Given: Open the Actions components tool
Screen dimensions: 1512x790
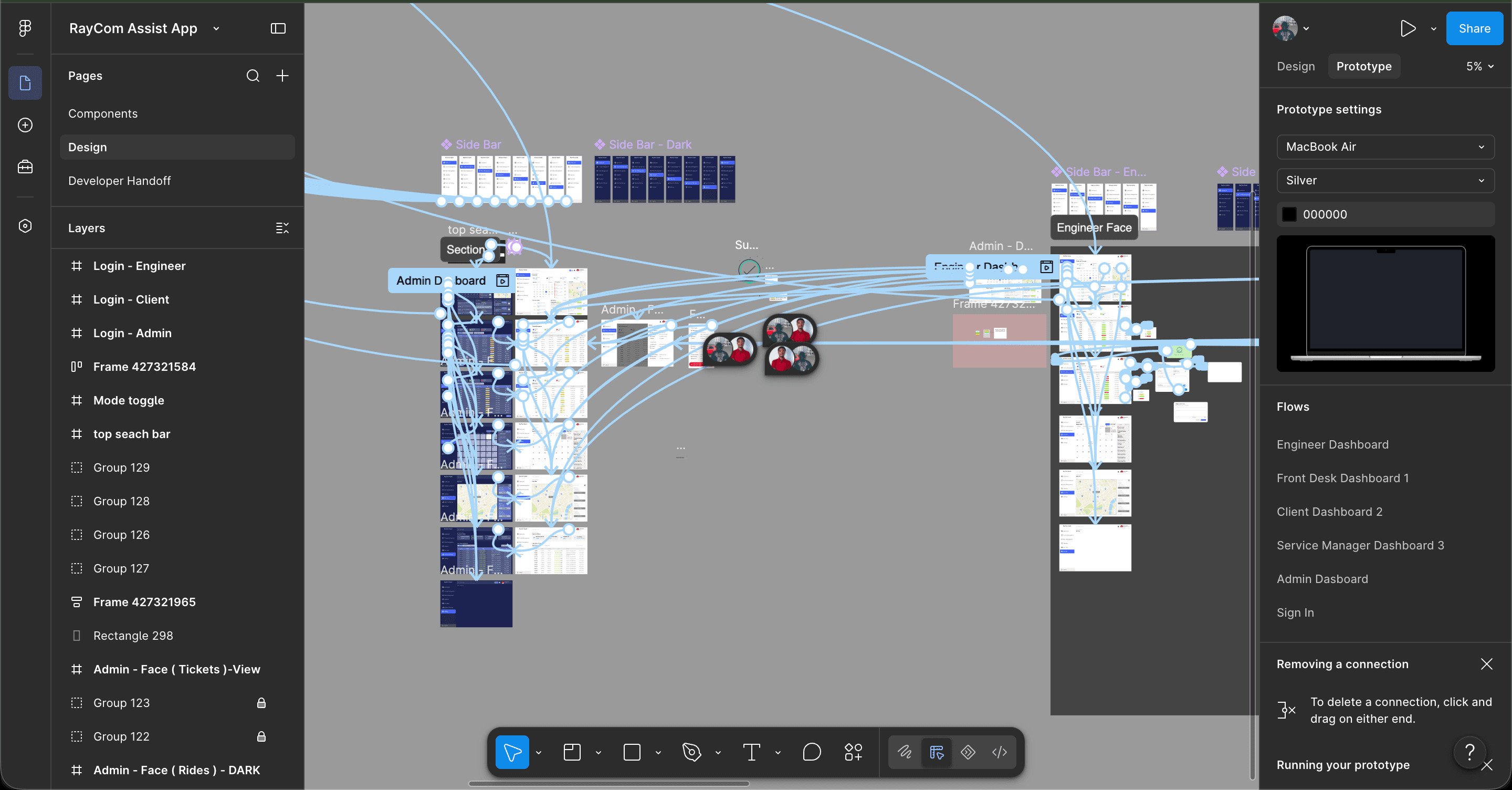Looking at the screenshot, I should (854, 752).
